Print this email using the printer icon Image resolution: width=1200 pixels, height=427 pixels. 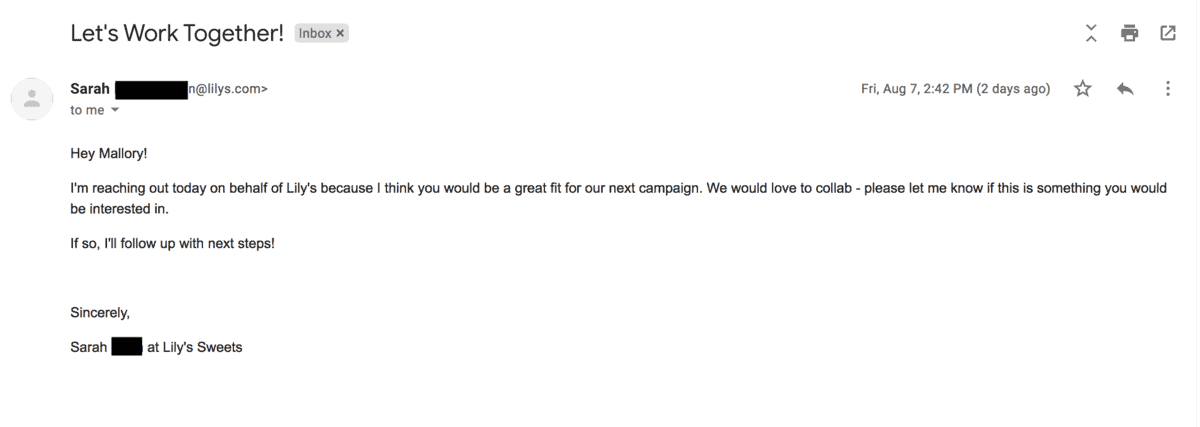tap(1130, 33)
